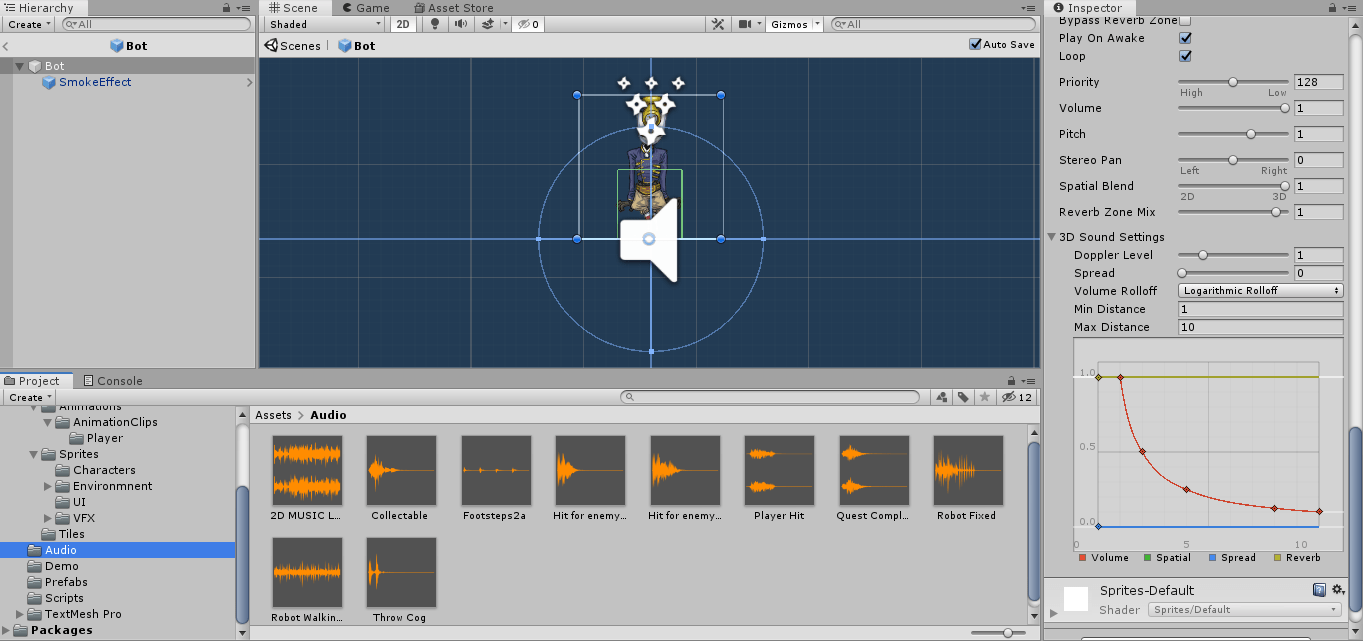This screenshot has height=641, width=1363.
Task: Toggle scene lighting lightbulb icon
Action: click(x=435, y=24)
